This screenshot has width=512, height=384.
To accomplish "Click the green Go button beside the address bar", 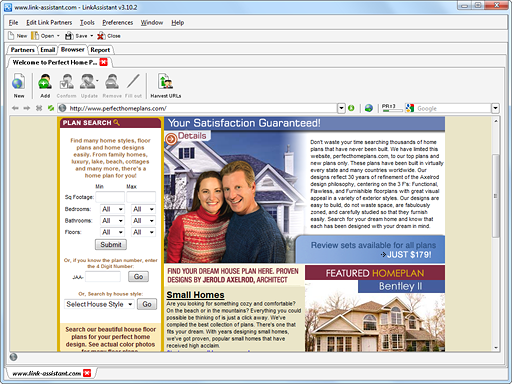I will (x=351, y=108).
